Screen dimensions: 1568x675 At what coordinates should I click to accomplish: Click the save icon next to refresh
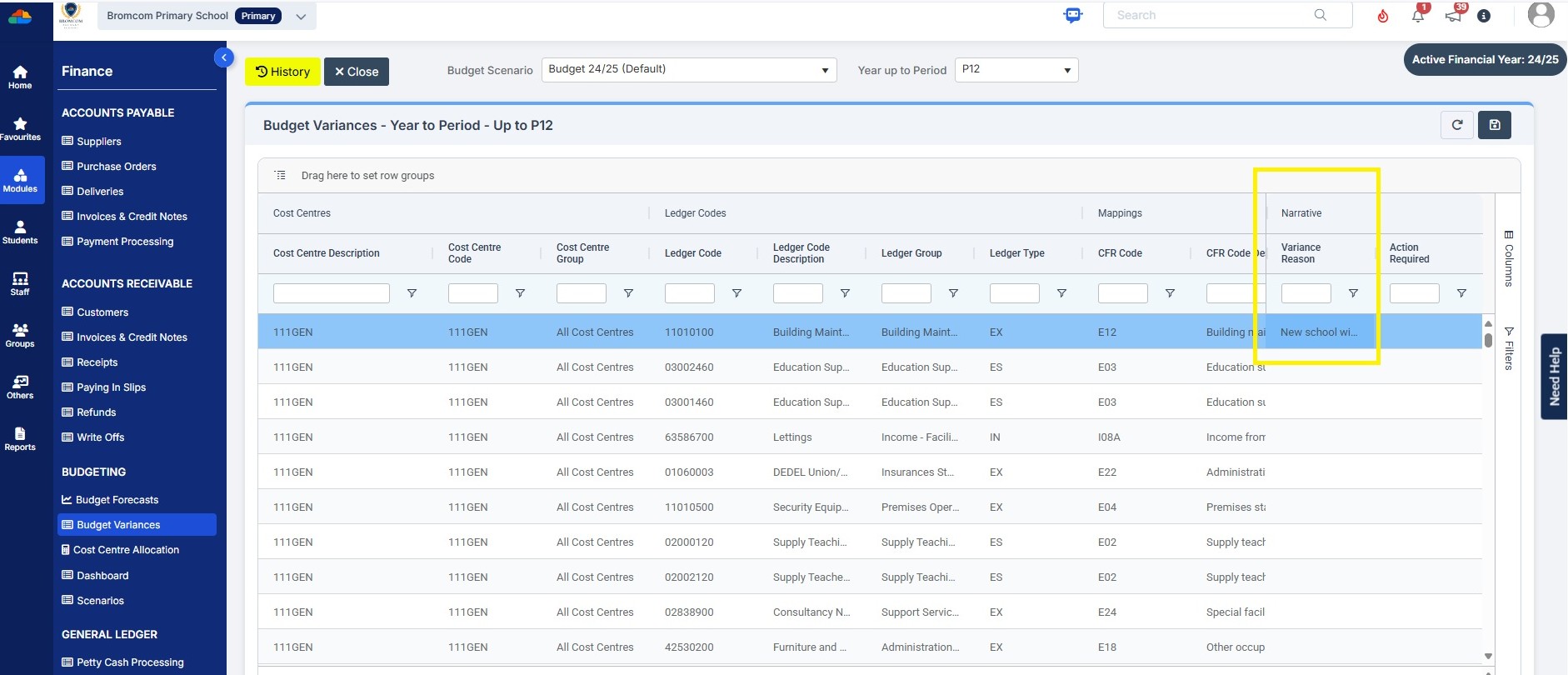click(x=1495, y=125)
